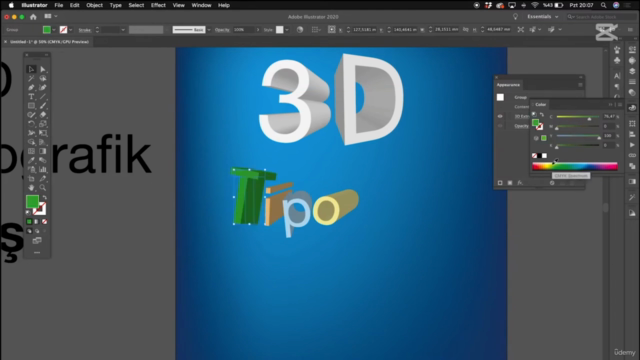Click the CMYK spectrum color bar
Screen dimensions: 640x360
(575, 166)
